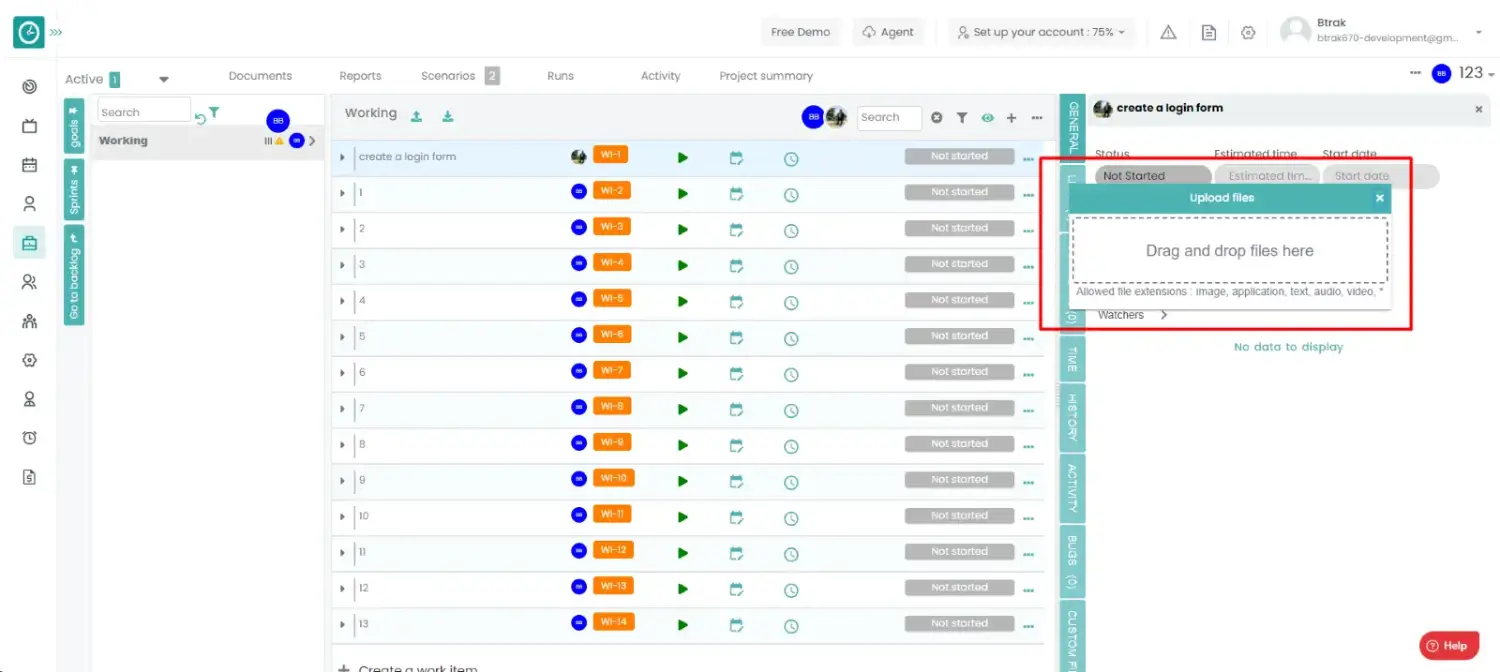The width and height of the screenshot is (1500, 672).
Task: Open the three dots menu for WI-6
Action: [1028, 337]
